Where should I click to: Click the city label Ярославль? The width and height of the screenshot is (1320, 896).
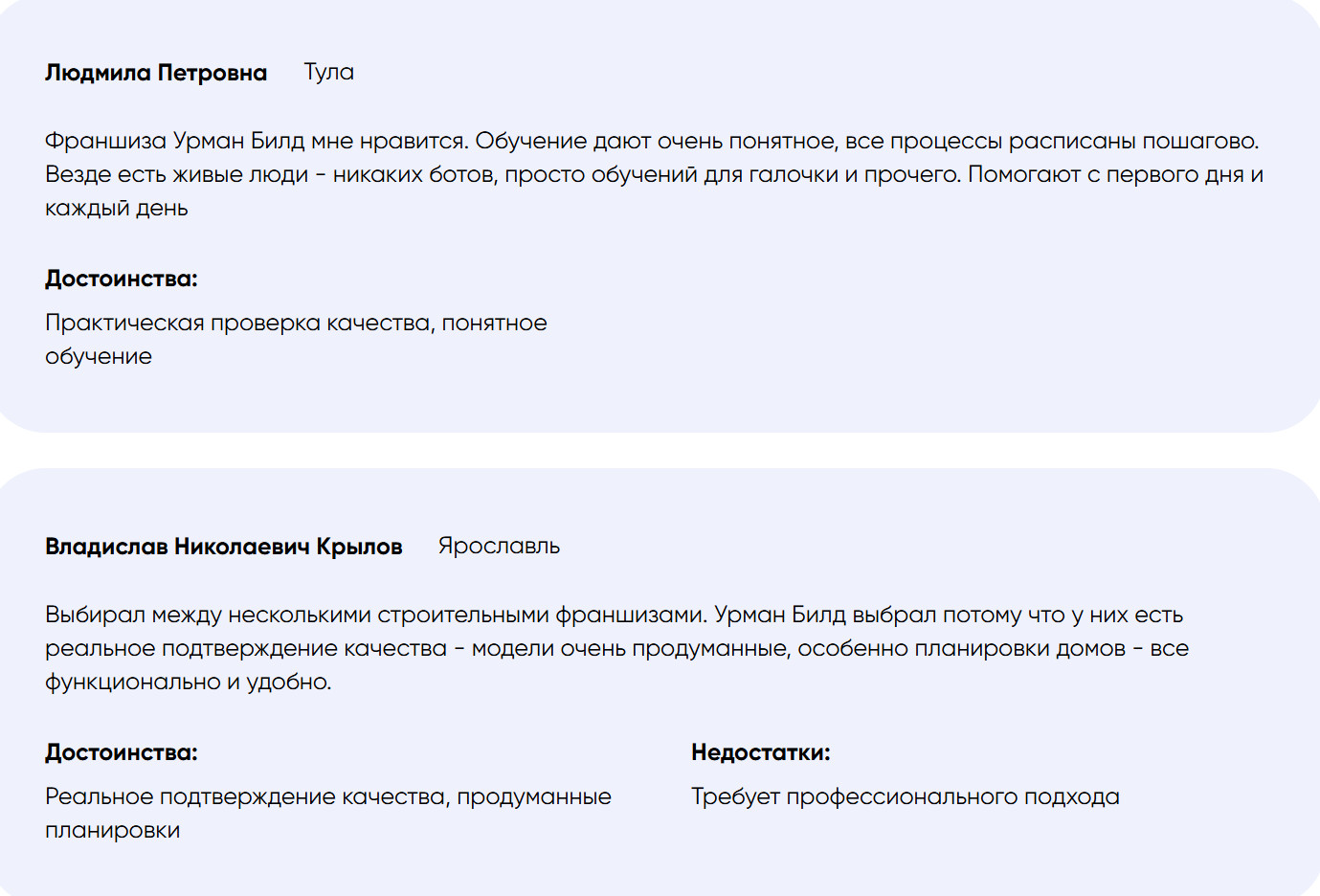(499, 546)
